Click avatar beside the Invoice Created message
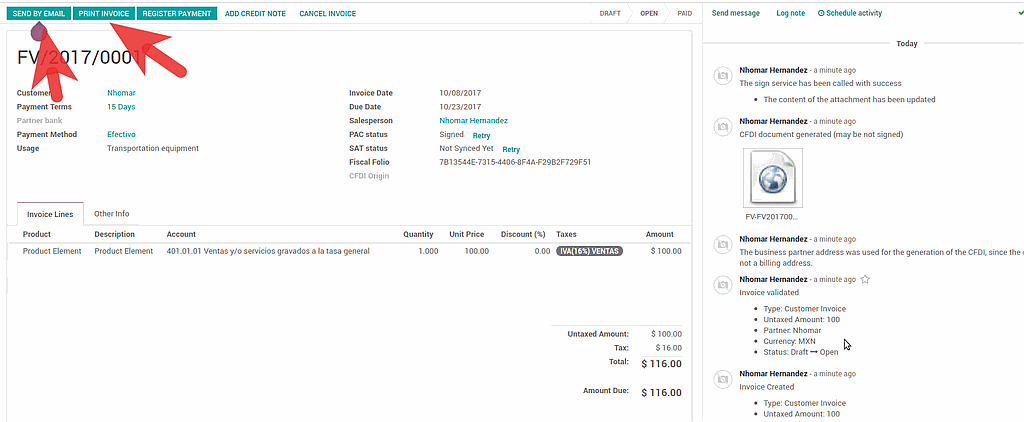1024x422 pixels. 722,379
